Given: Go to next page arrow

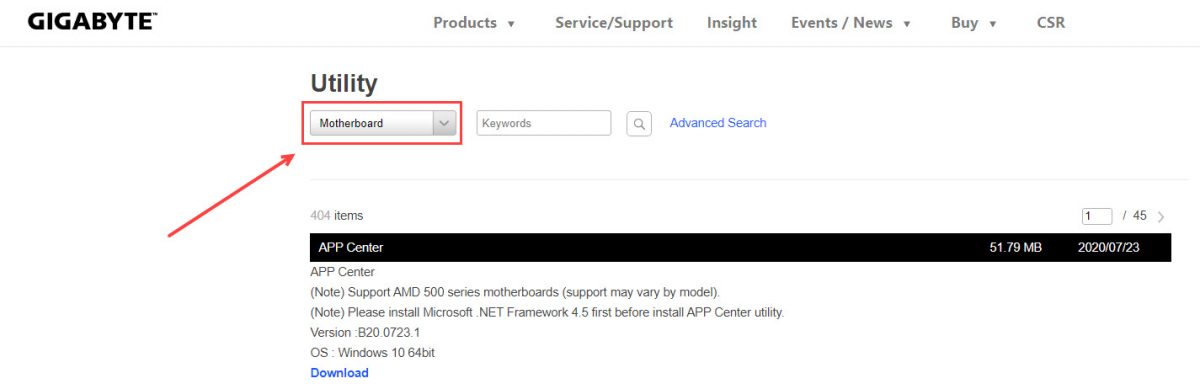Looking at the screenshot, I should pos(1161,216).
